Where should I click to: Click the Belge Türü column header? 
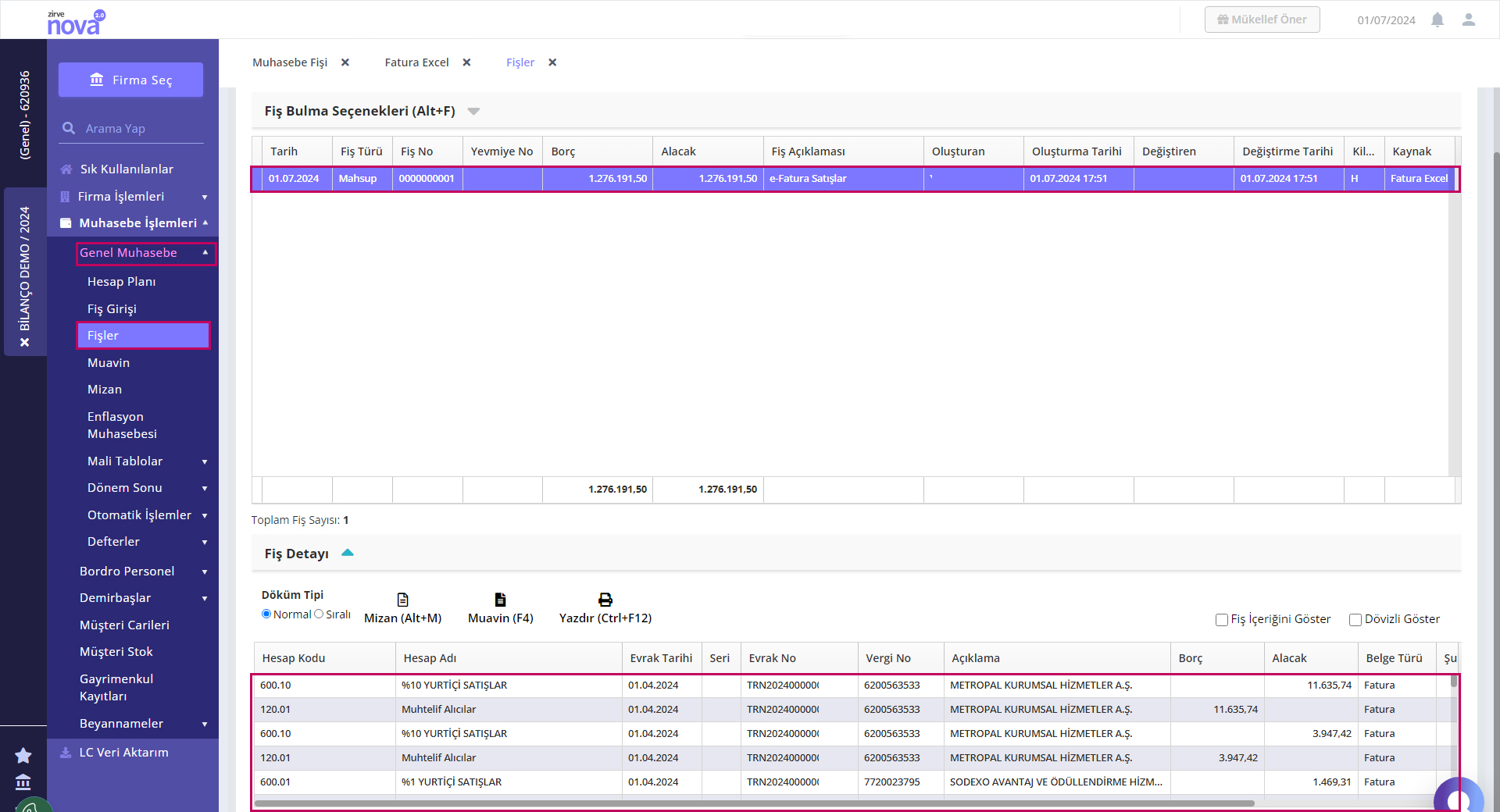(x=1396, y=658)
